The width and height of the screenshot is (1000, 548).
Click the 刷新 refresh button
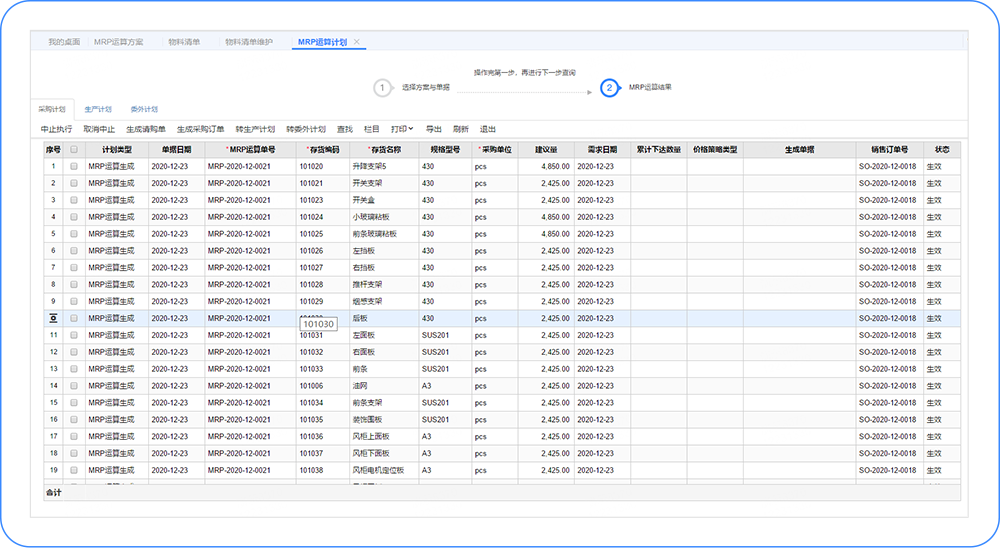[460, 129]
